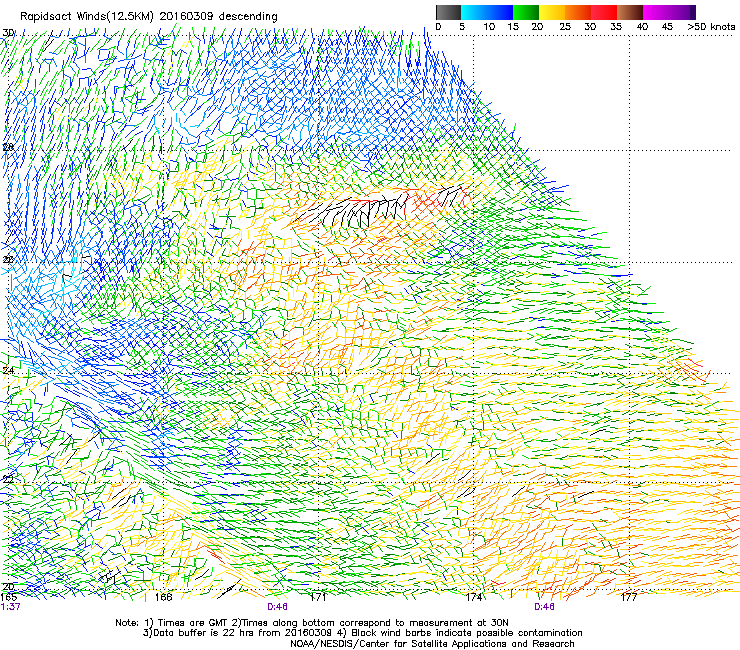Viewport: 740px width, 650px height.
Task: Click the 'NOAA/NESDIS/Center for Satellite Applications and Research' credit
Action: pos(432,643)
